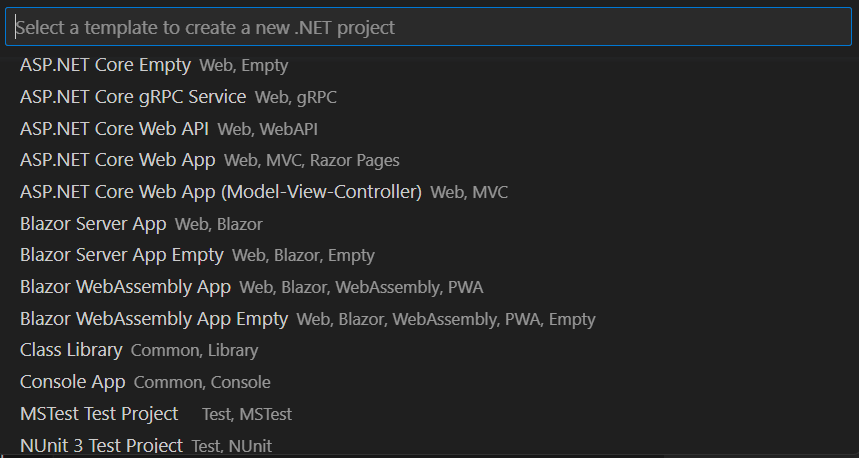Click the 'Web, WebAPI' tag description
Viewport: 859px width, 458px height.
(267, 130)
